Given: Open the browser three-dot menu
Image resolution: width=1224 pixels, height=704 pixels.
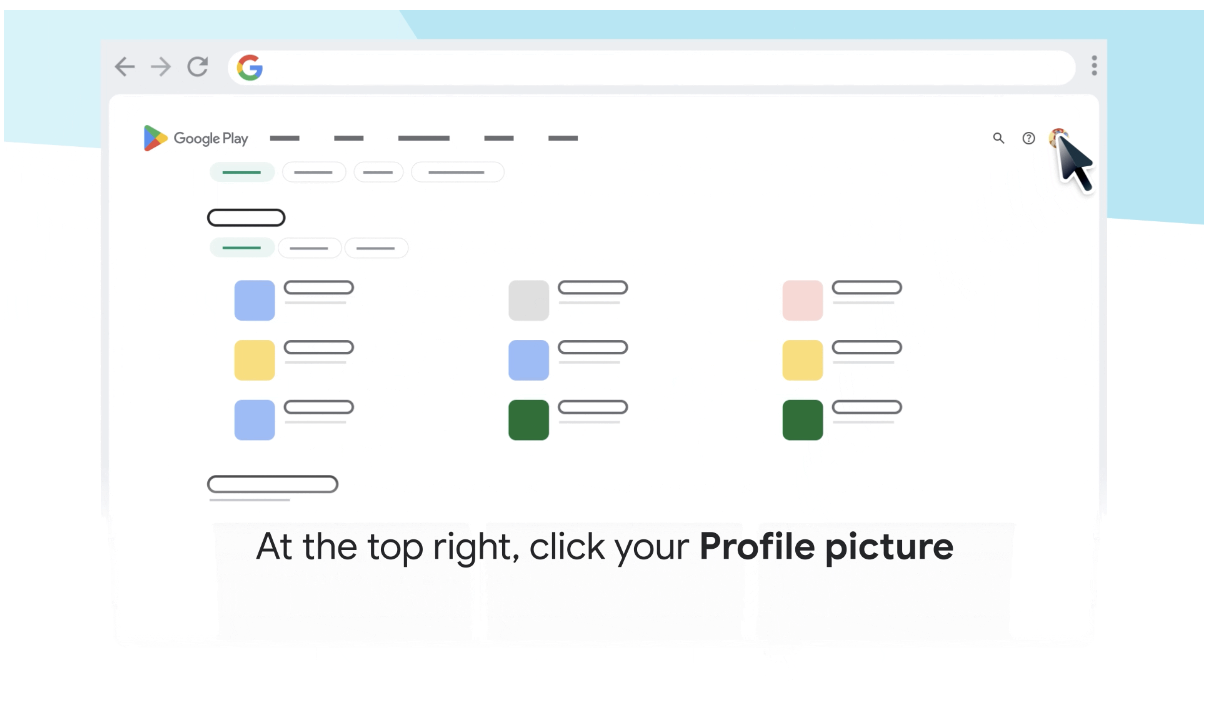Looking at the screenshot, I should pyautogui.click(x=1094, y=66).
